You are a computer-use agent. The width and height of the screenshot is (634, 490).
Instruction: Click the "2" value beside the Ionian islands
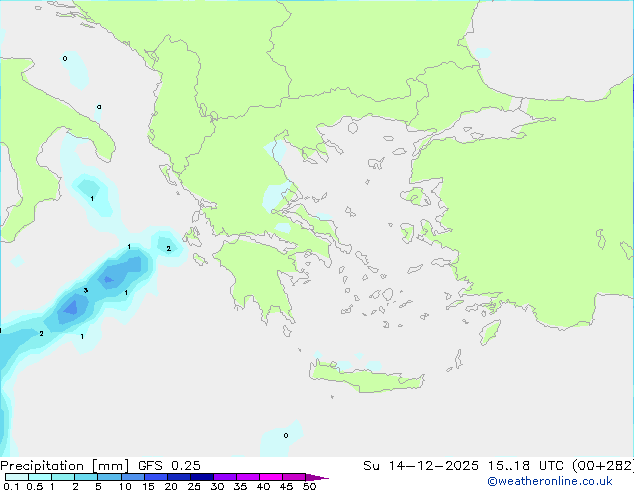point(169,248)
